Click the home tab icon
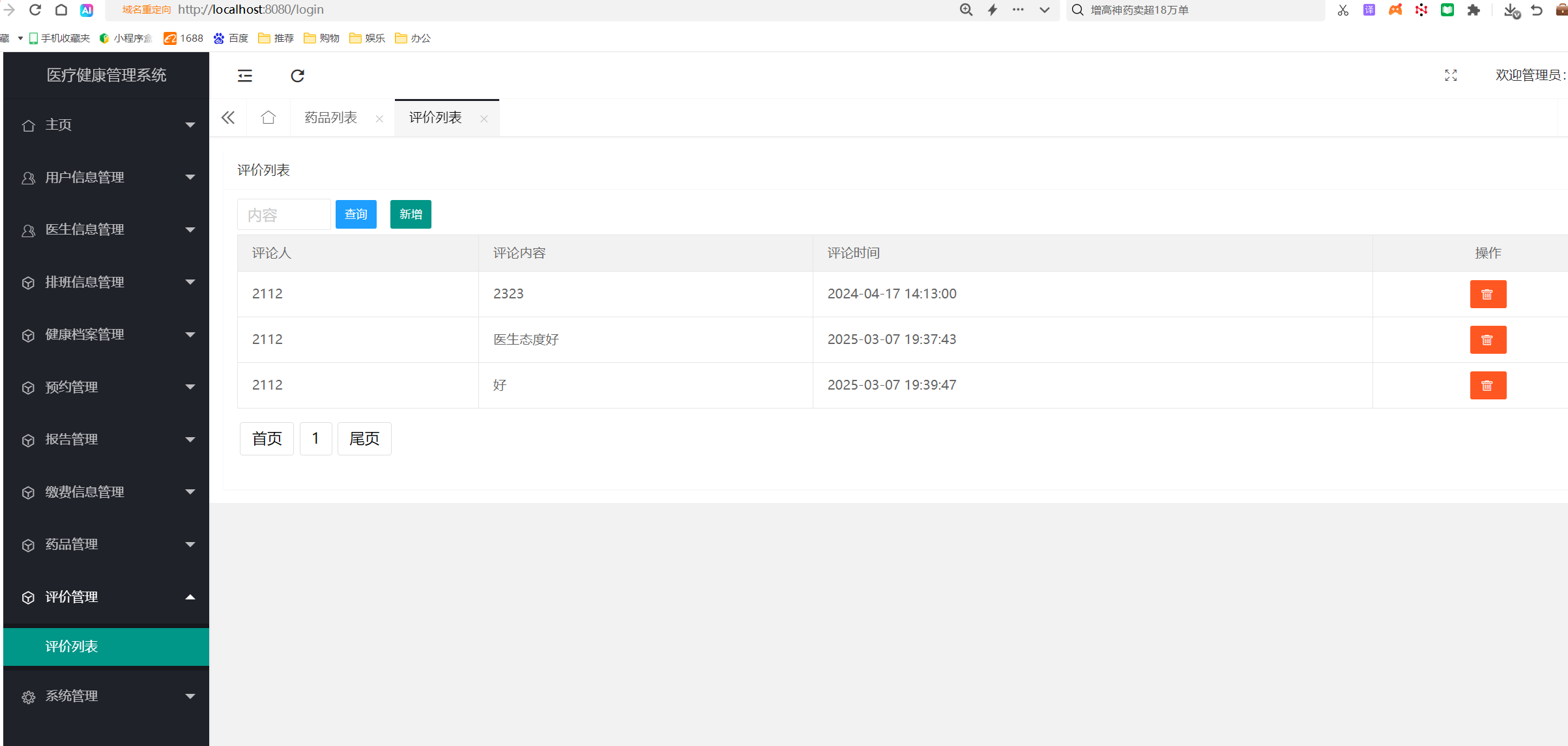Image resolution: width=1568 pixels, height=746 pixels. (268, 118)
